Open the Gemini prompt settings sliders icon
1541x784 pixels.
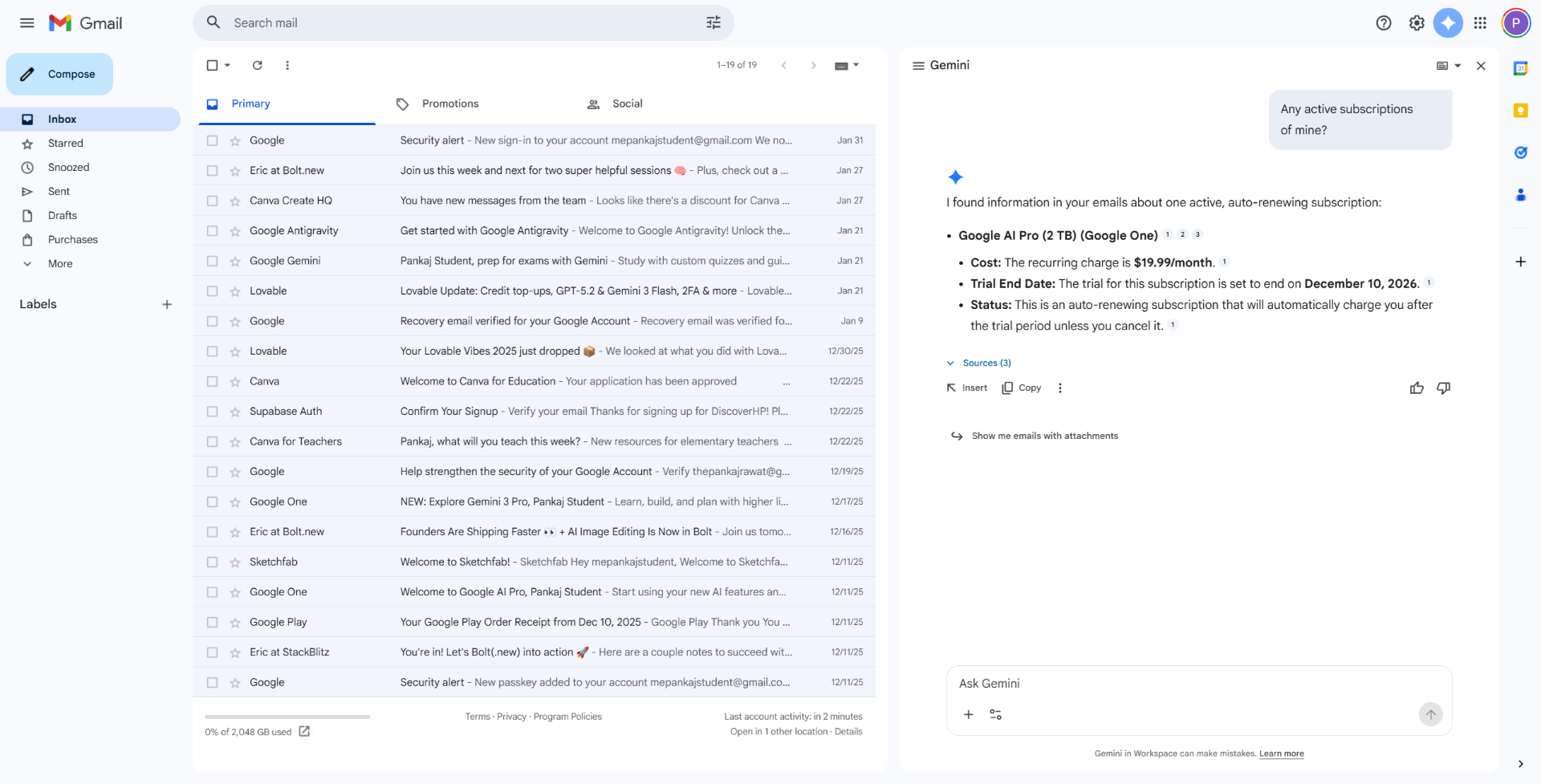click(x=995, y=714)
